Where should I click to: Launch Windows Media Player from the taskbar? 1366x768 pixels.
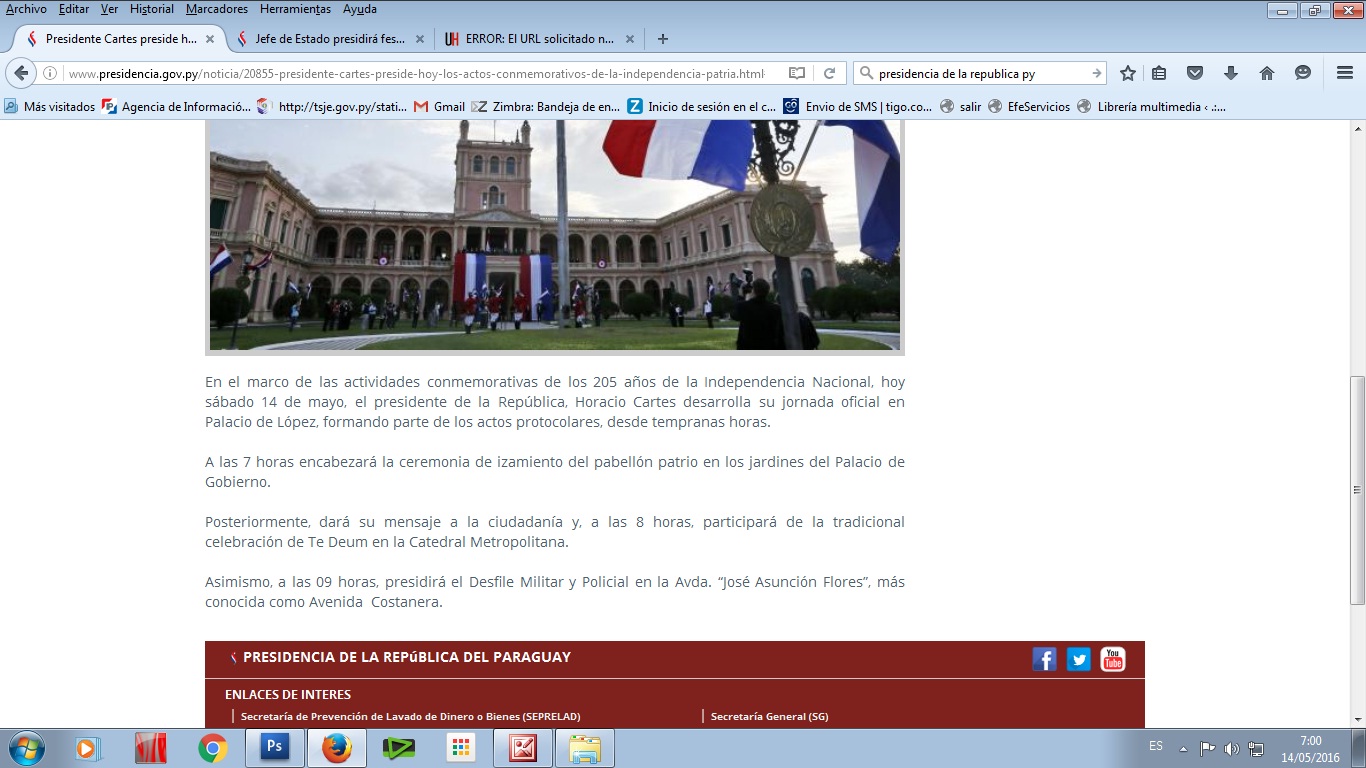coord(88,748)
